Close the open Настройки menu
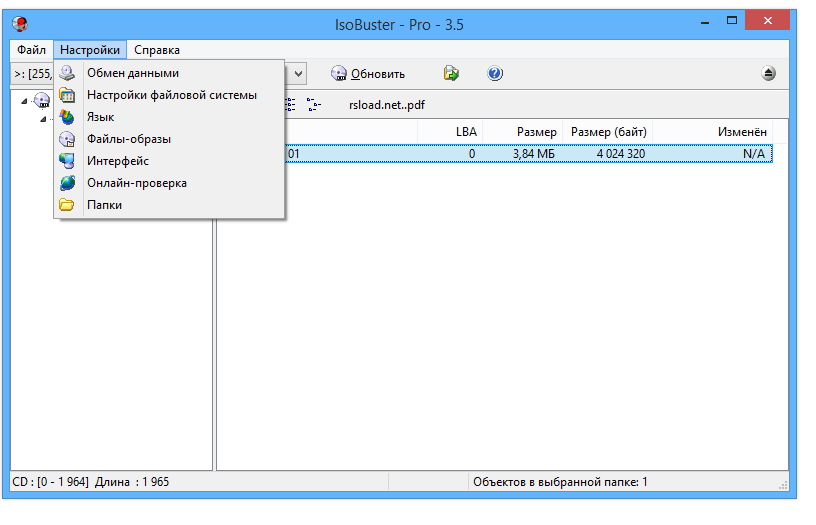This screenshot has width=816, height=525. (x=90, y=50)
